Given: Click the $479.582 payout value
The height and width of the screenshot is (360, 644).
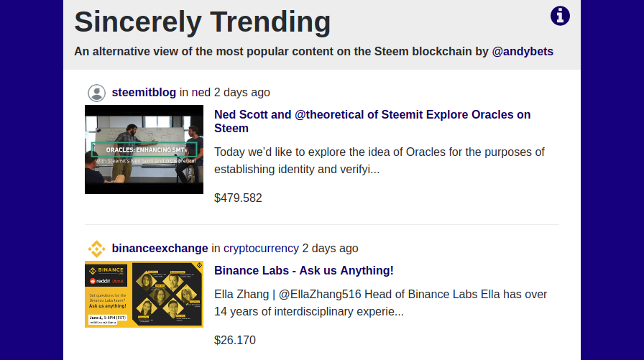Looking at the screenshot, I should (238, 198).
